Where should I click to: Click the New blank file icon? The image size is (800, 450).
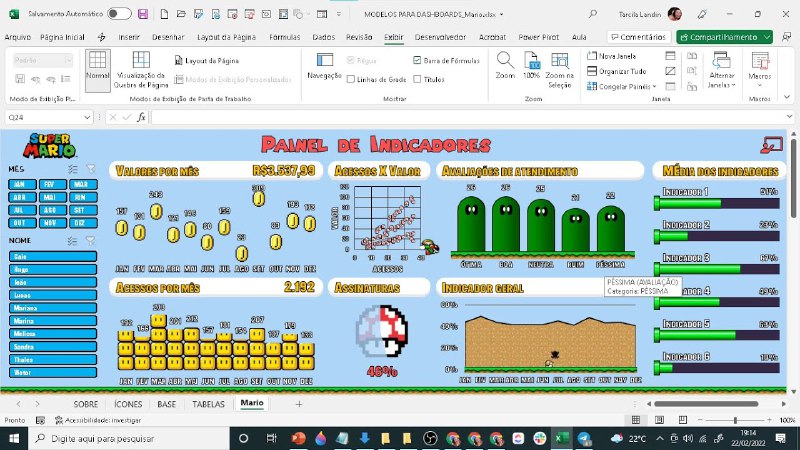(164, 14)
